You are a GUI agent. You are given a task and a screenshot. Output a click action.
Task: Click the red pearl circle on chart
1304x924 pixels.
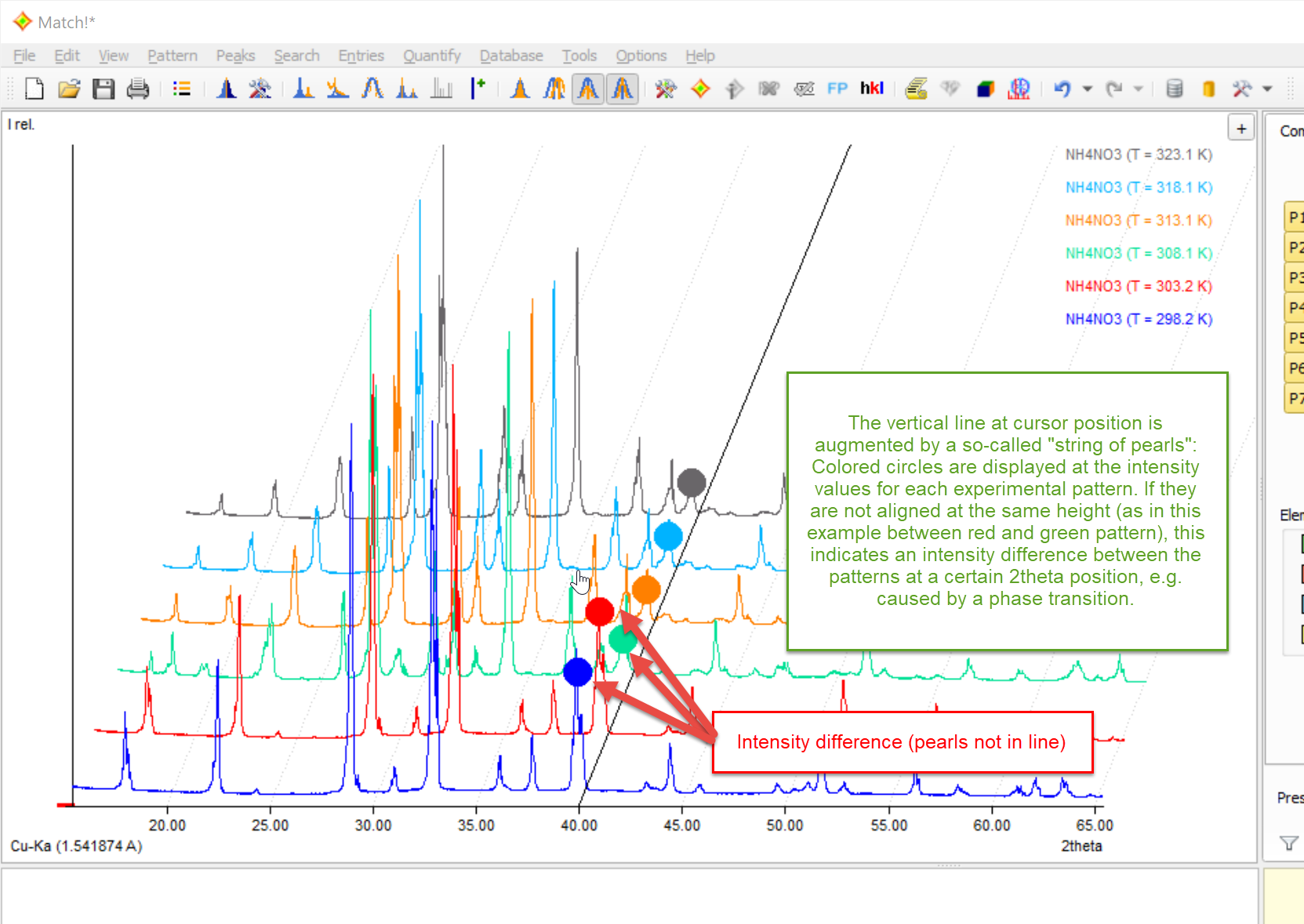(600, 611)
